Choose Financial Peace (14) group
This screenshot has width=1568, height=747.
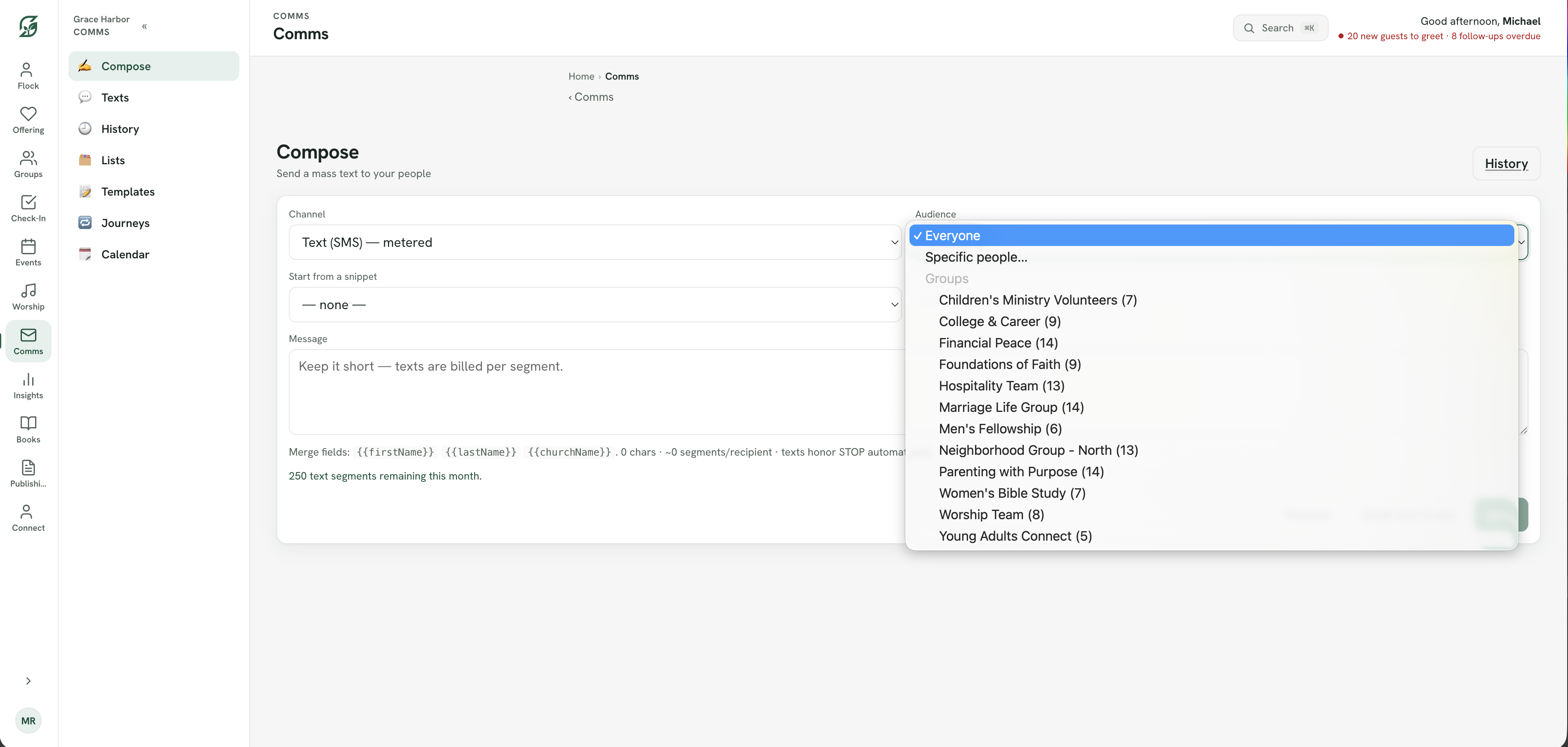[1211, 343]
